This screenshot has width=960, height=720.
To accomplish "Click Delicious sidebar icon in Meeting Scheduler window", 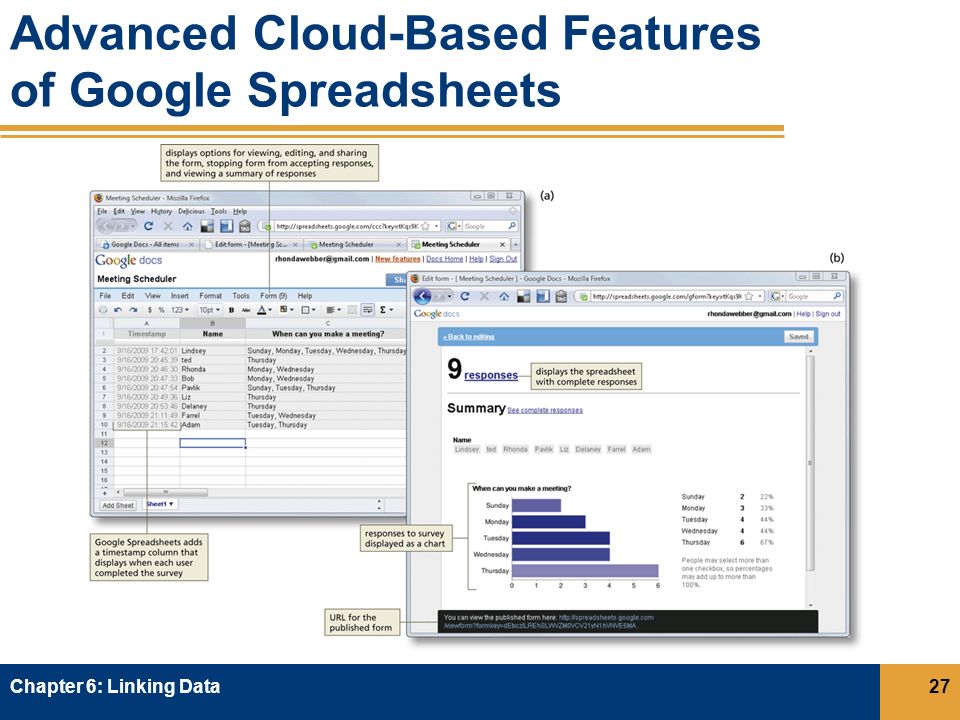I will click(x=227, y=226).
